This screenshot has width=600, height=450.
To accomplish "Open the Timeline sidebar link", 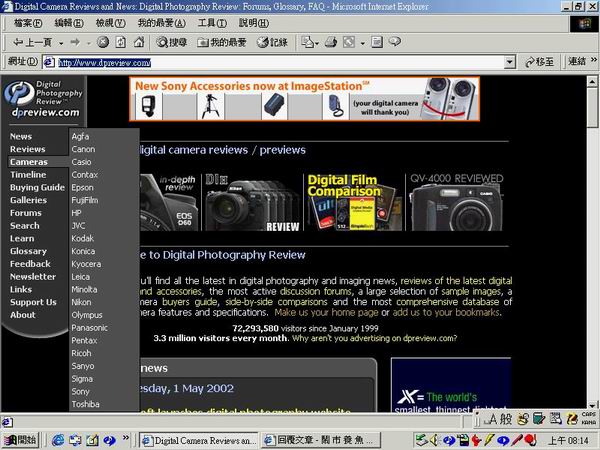I will point(28,174).
